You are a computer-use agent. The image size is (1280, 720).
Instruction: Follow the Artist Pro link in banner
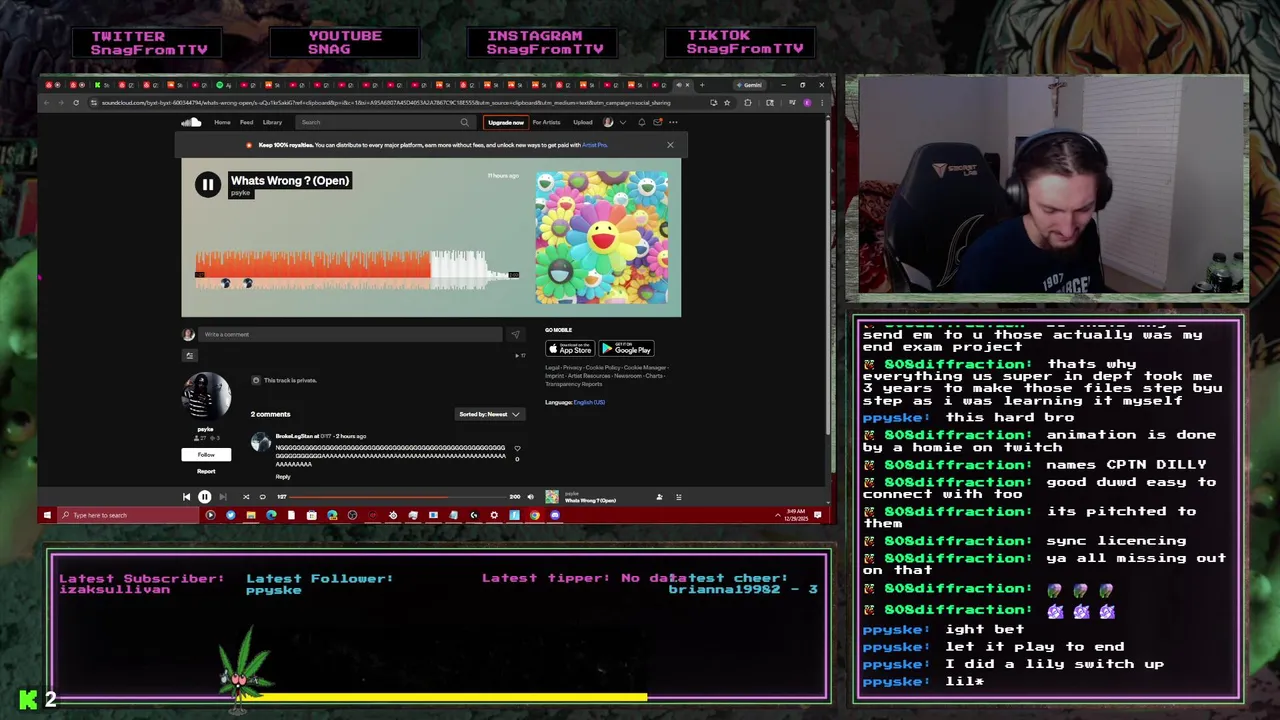coord(594,145)
